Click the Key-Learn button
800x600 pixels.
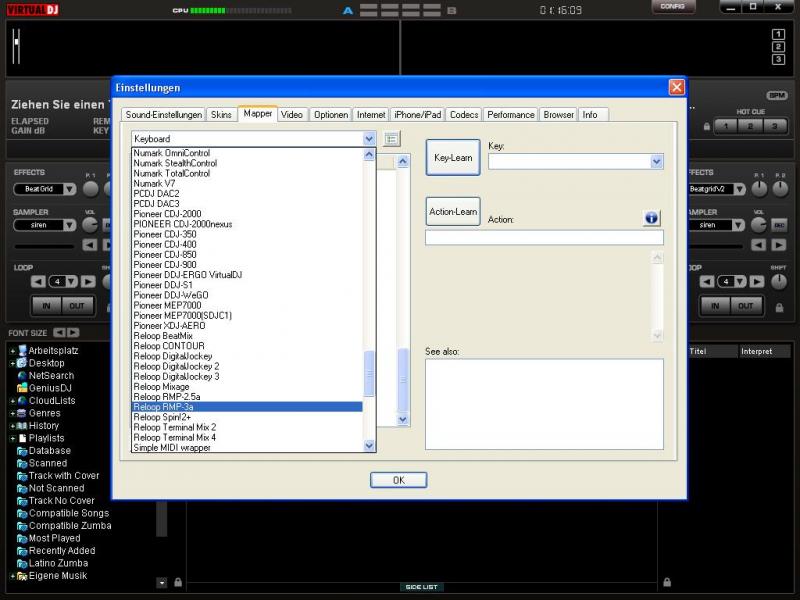453,158
